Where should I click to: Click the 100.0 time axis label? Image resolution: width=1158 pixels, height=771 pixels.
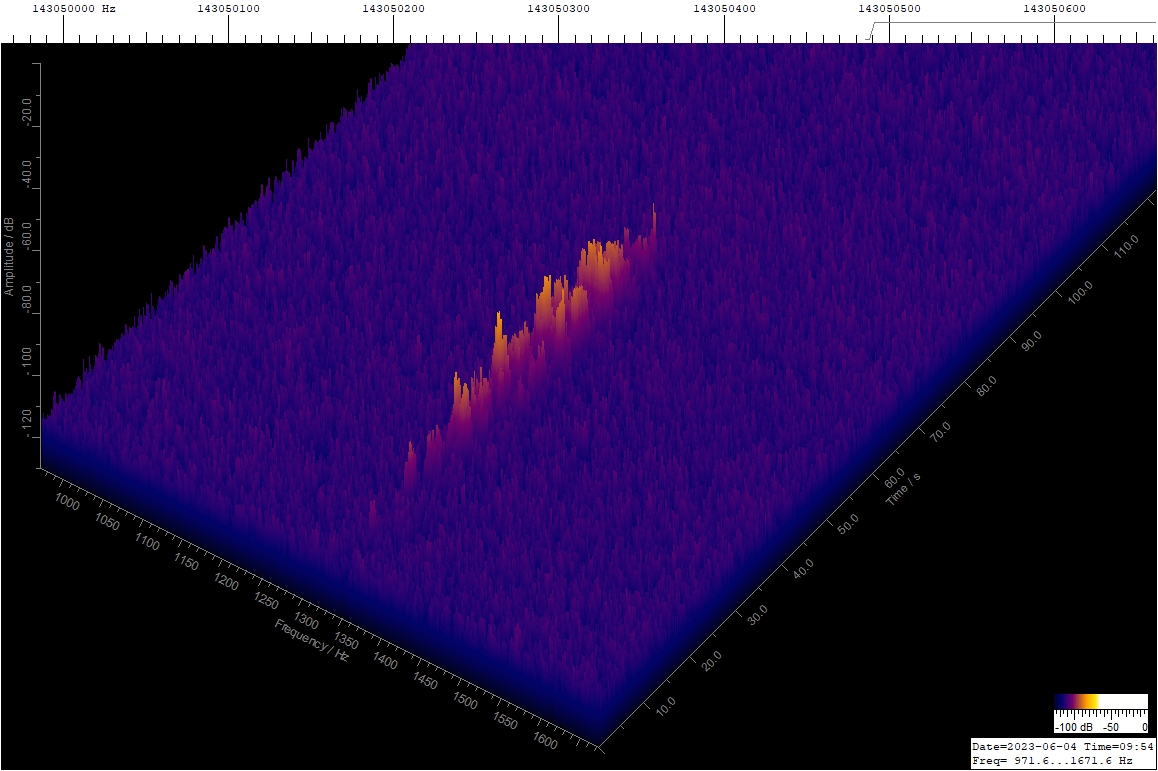coord(1080,292)
